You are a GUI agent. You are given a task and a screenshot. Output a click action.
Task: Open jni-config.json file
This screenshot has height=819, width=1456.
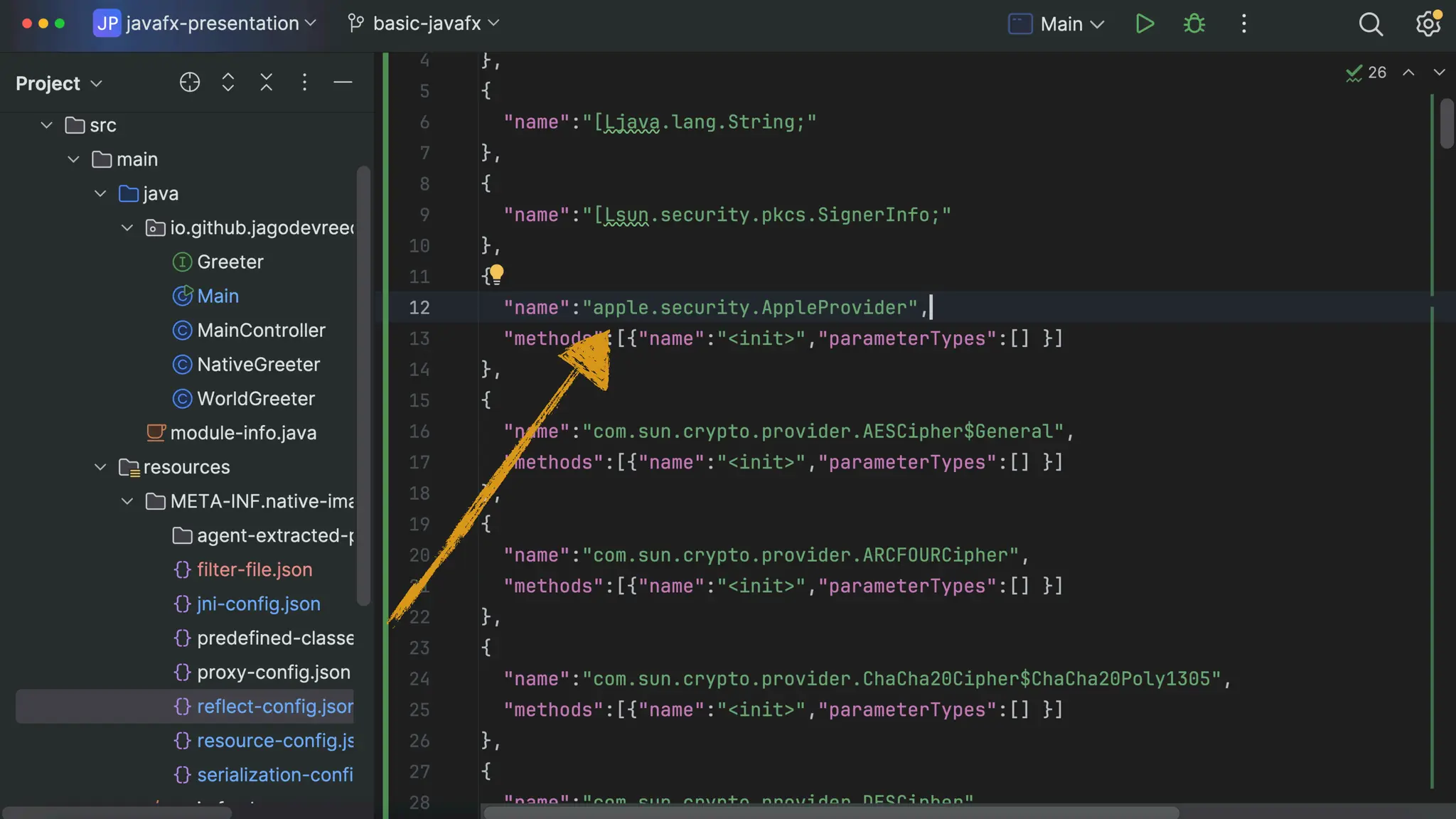[258, 604]
